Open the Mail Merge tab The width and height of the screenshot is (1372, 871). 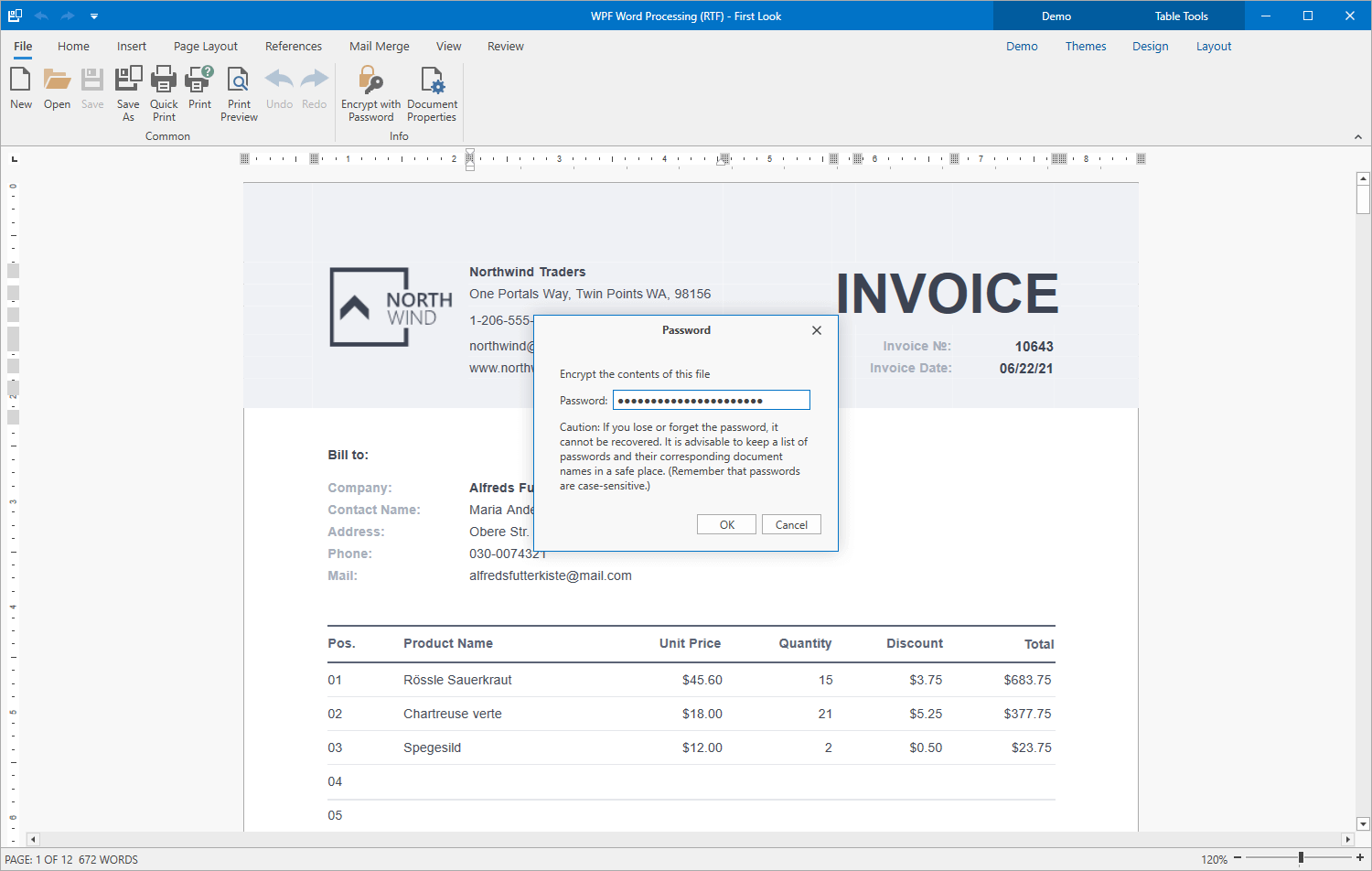pyautogui.click(x=379, y=47)
